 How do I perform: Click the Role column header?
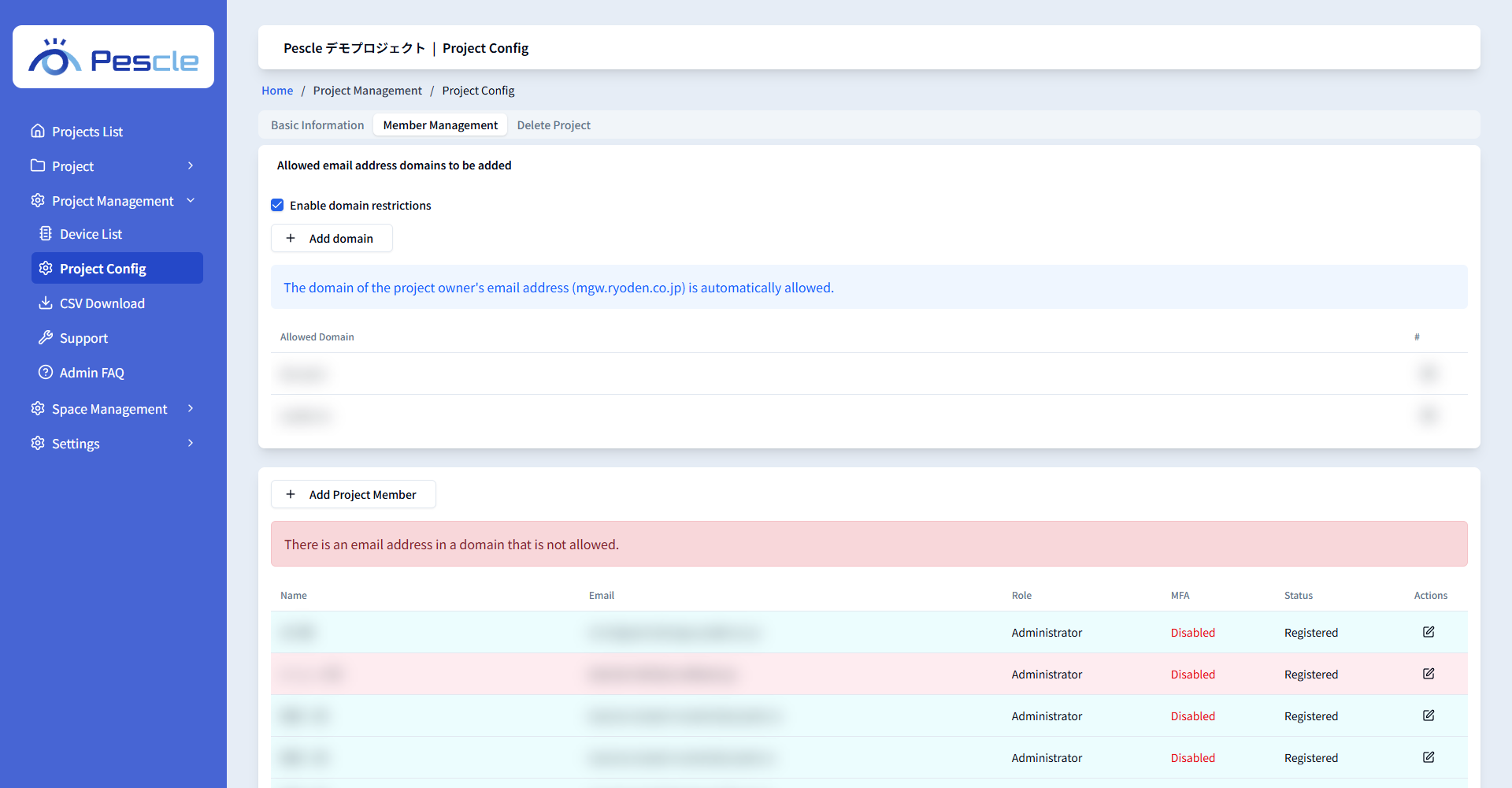1021,596
